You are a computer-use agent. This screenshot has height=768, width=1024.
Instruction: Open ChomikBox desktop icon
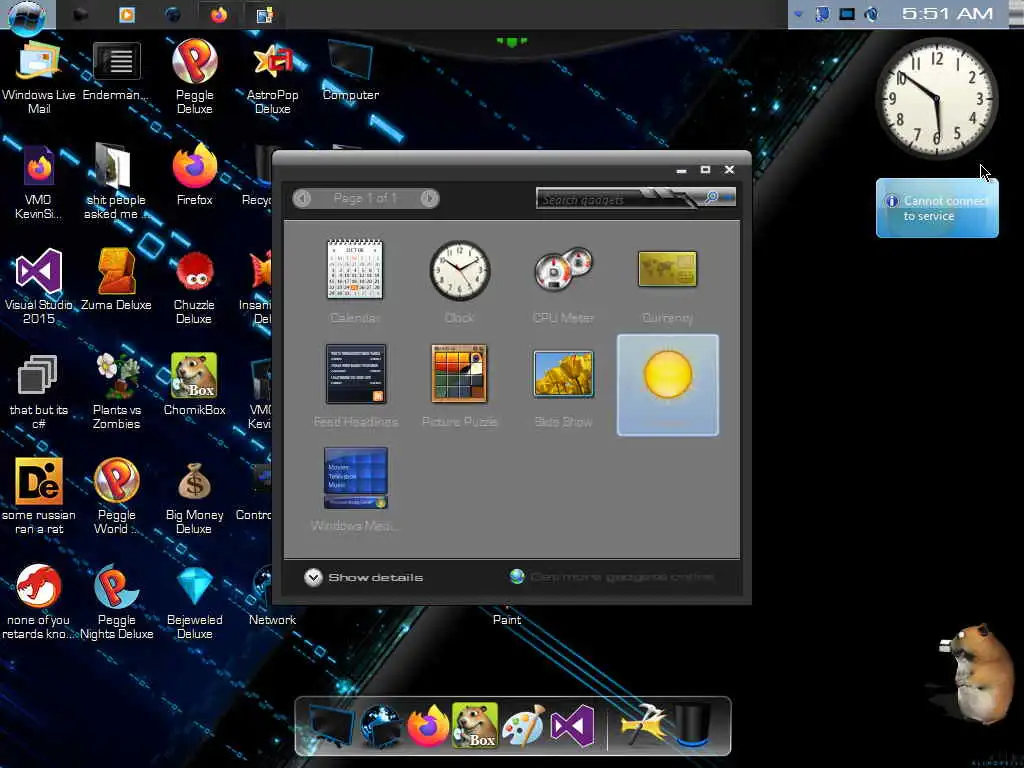(195, 385)
